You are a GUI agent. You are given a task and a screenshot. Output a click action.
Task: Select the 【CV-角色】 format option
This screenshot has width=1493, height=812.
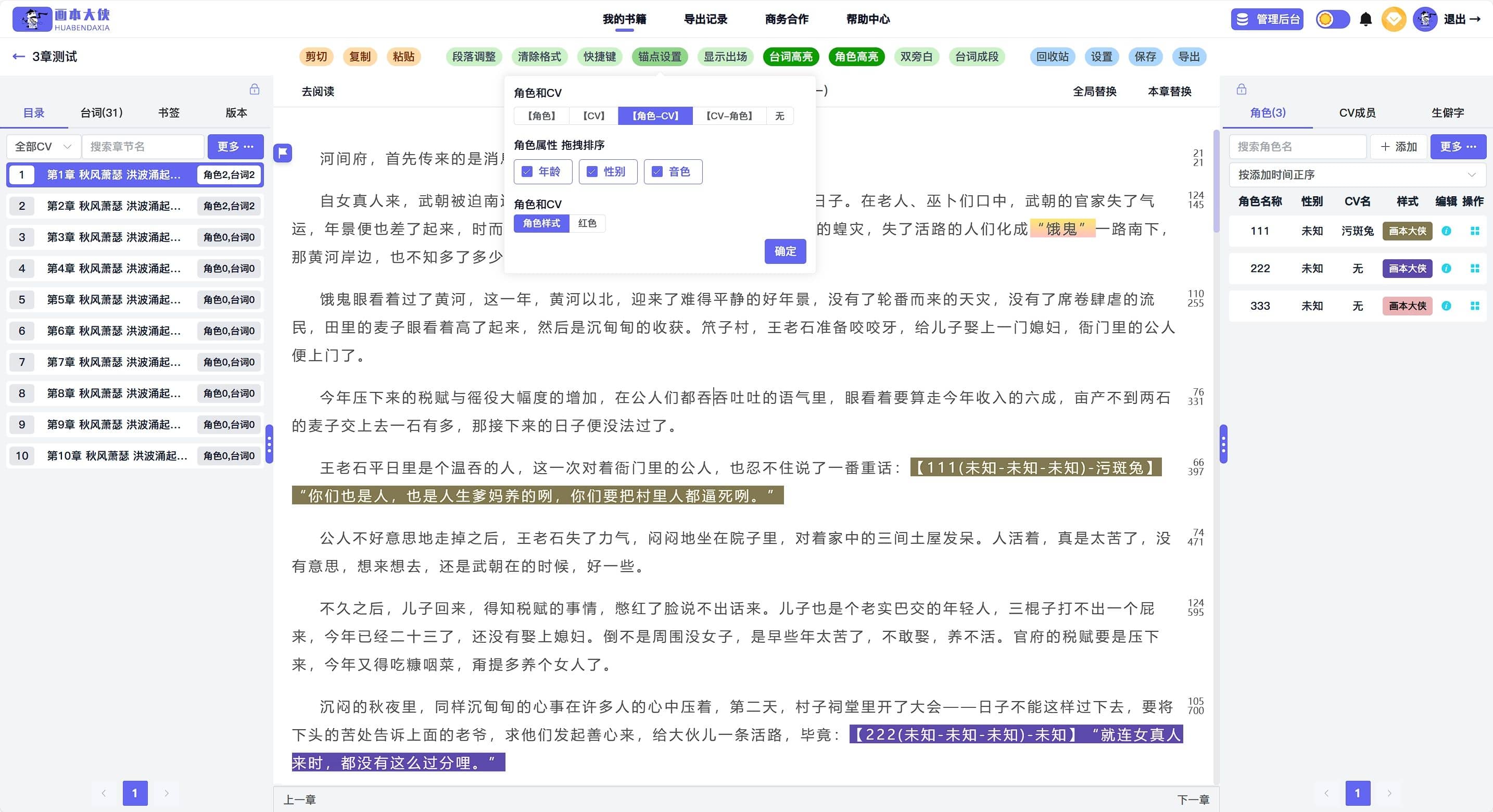[x=729, y=116]
